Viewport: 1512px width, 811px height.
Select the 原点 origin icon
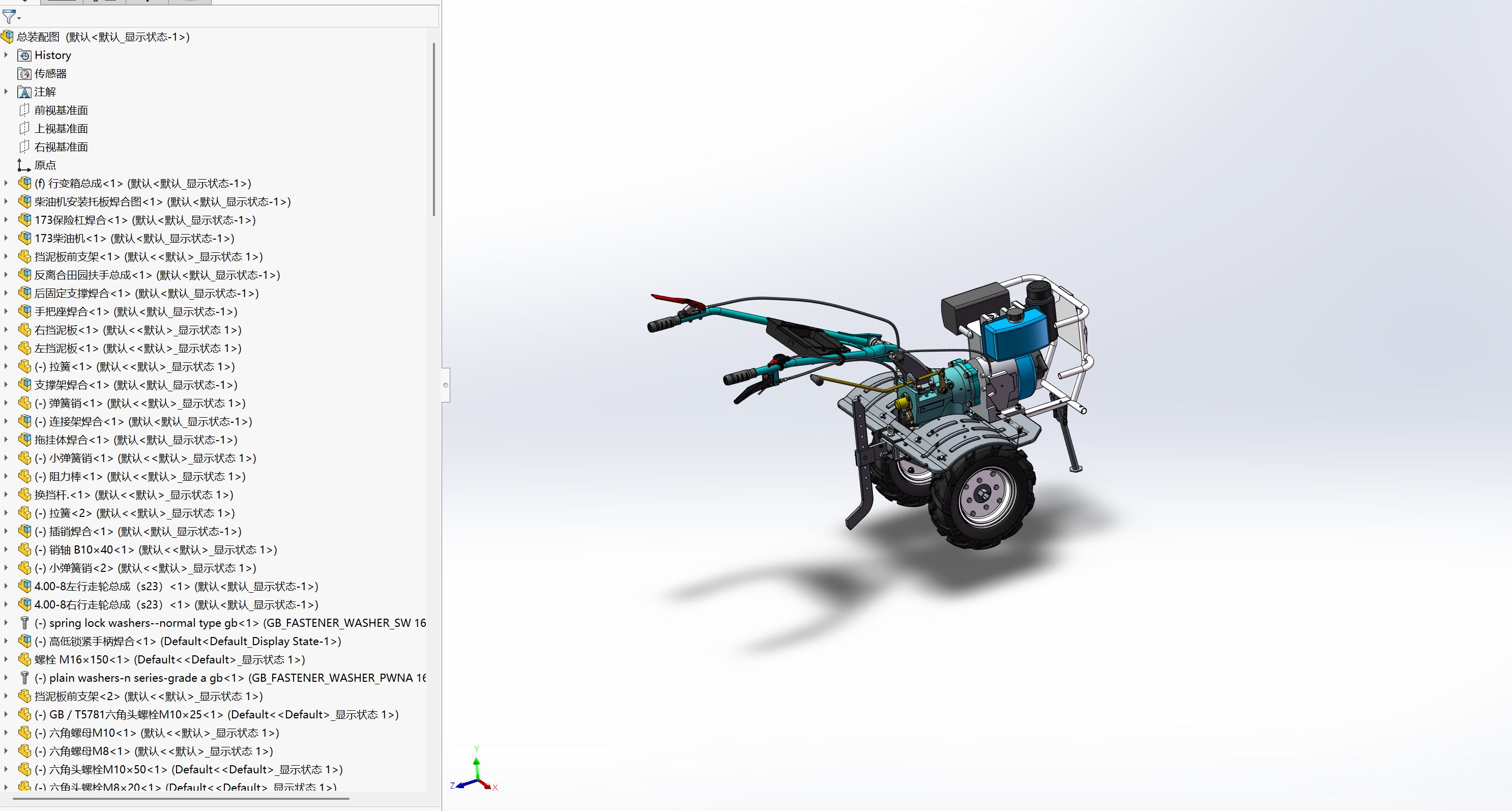pos(23,165)
